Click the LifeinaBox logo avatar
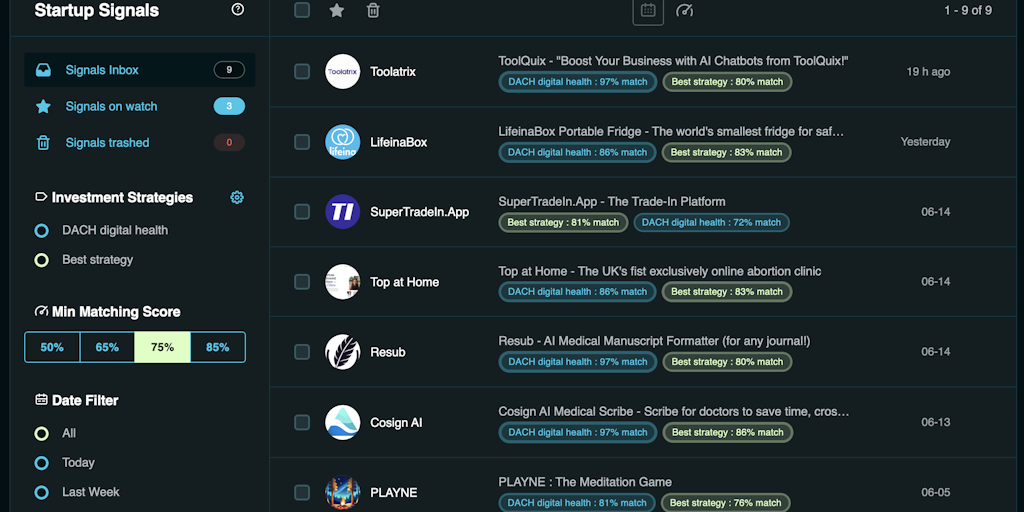 (x=343, y=142)
